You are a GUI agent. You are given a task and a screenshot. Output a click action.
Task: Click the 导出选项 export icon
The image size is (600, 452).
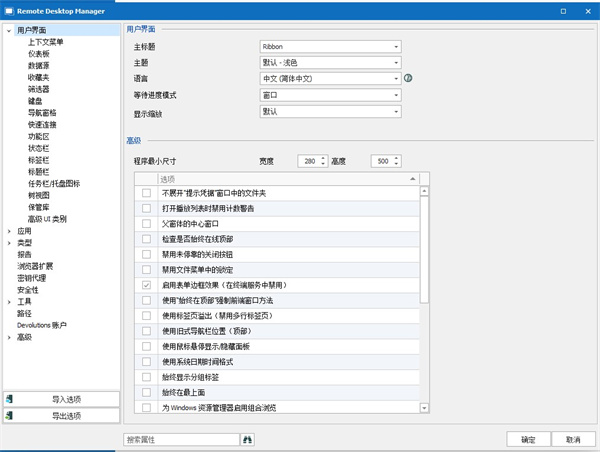[x=9, y=415]
